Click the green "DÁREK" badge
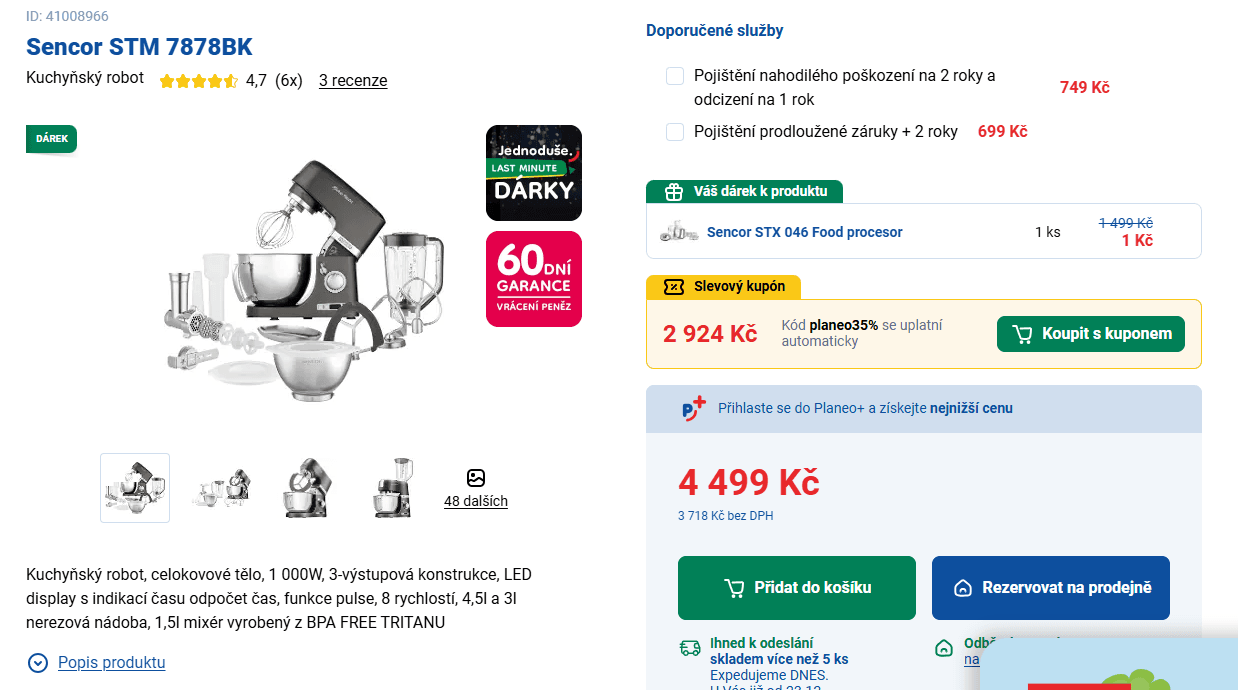 point(51,139)
